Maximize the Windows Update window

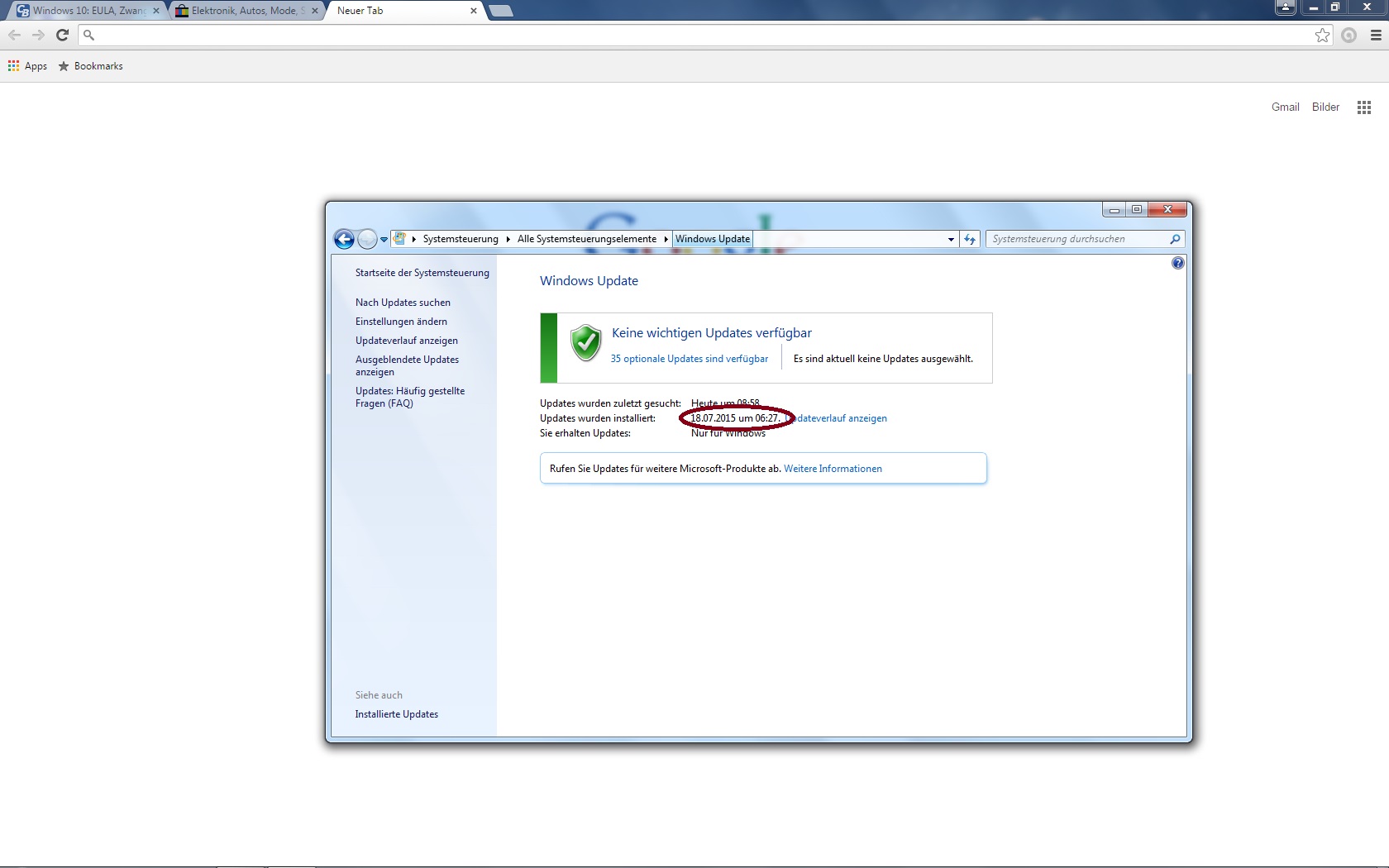(x=1137, y=210)
